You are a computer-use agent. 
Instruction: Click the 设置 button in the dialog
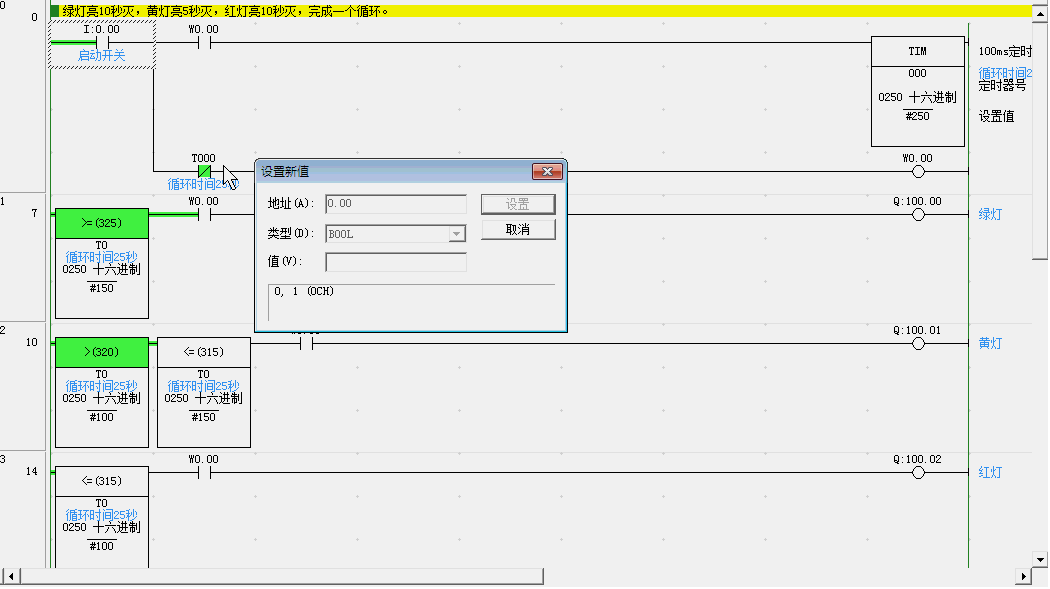click(x=518, y=204)
